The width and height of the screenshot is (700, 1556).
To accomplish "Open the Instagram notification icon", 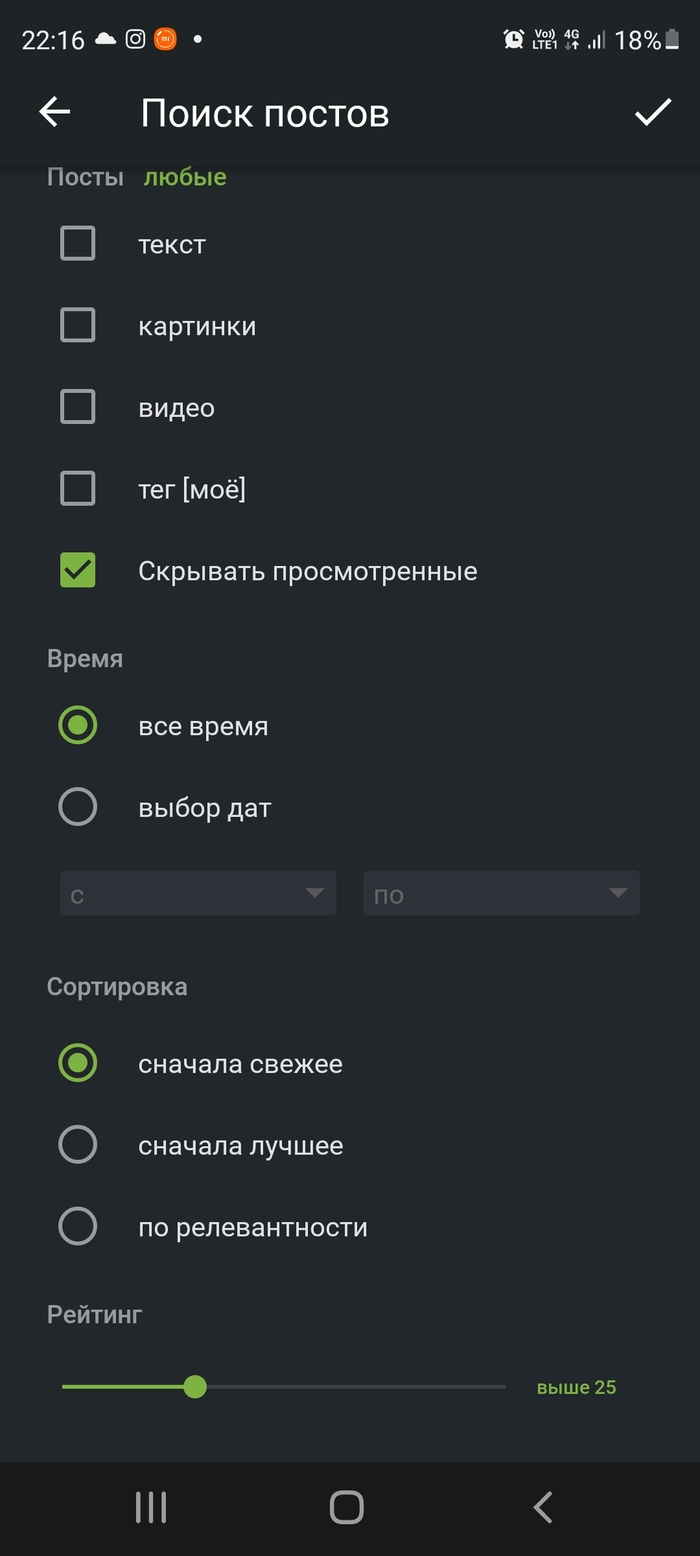I will tap(136, 40).
